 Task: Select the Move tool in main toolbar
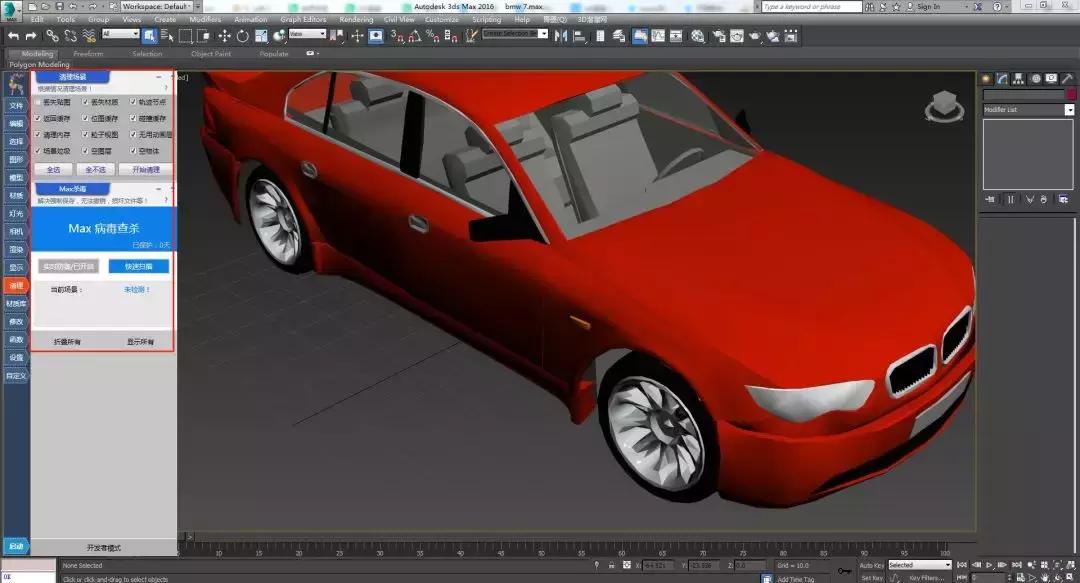coord(224,36)
